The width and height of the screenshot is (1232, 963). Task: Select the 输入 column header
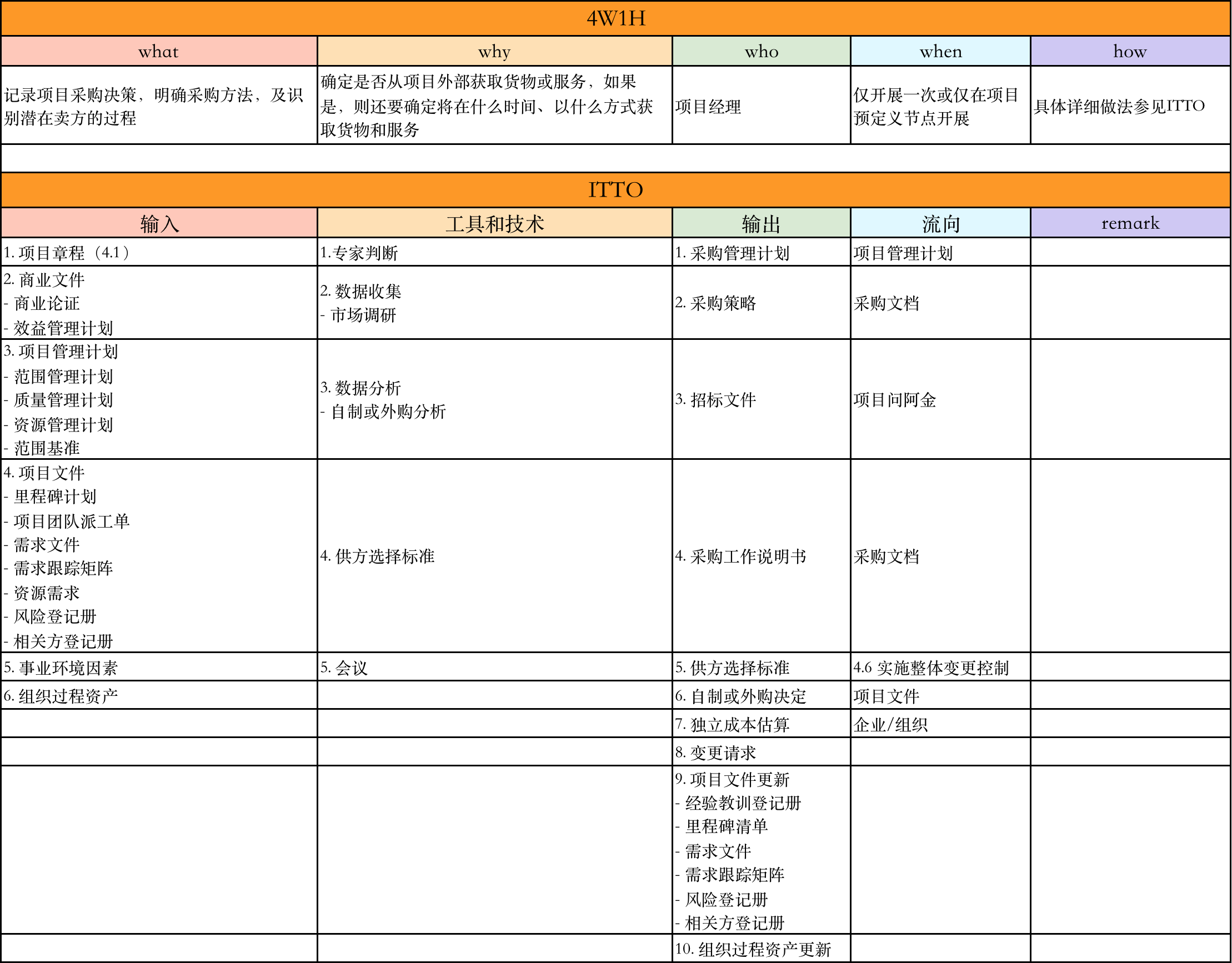[159, 223]
